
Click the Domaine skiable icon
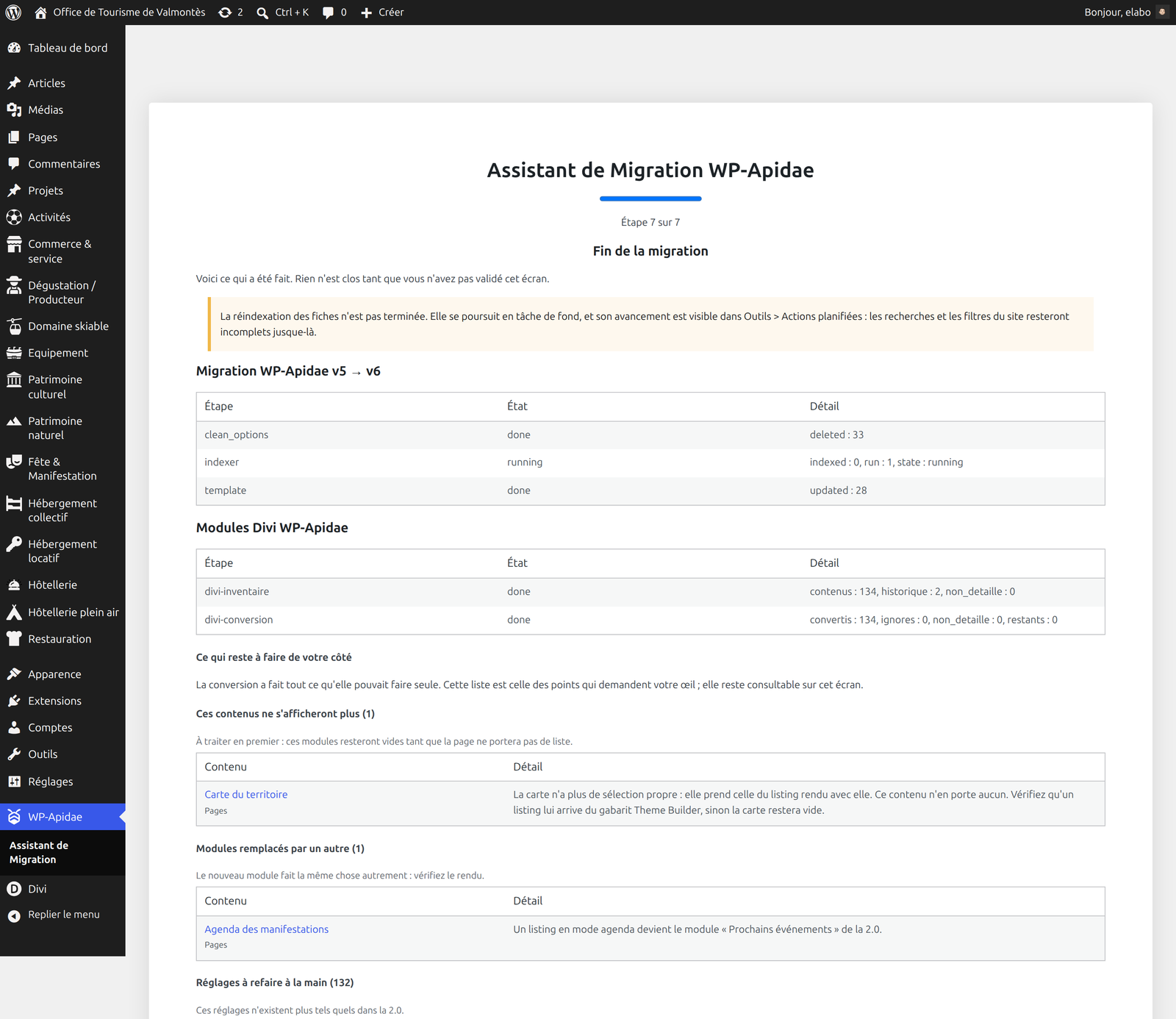[14, 326]
